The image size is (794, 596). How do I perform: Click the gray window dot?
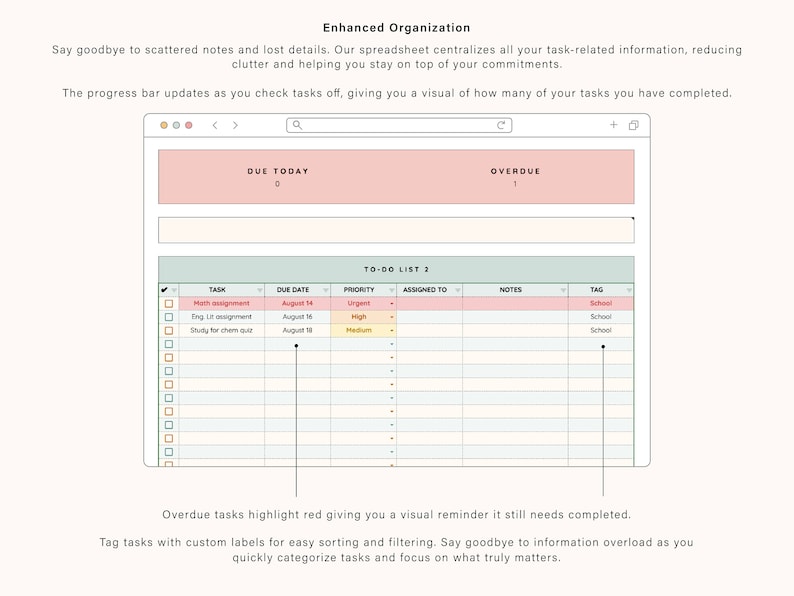coord(176,125)
